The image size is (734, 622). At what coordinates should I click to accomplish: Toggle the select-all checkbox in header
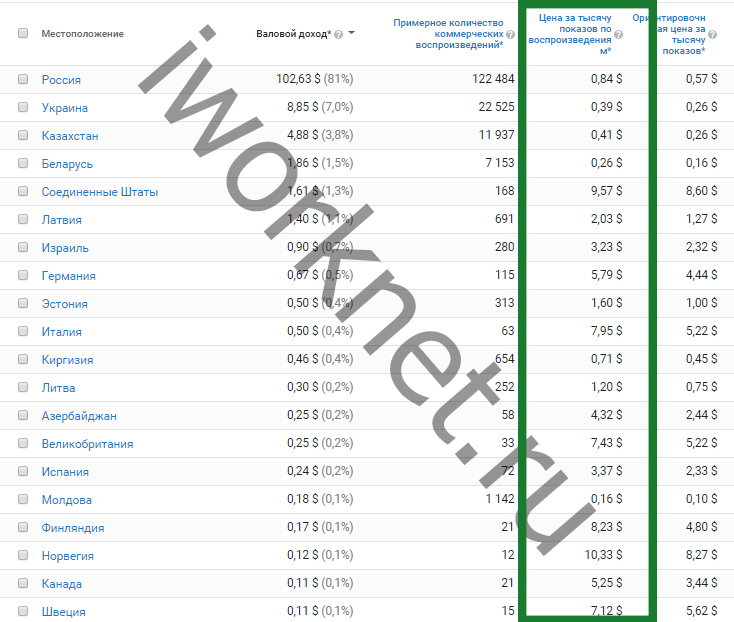[23, 33]
